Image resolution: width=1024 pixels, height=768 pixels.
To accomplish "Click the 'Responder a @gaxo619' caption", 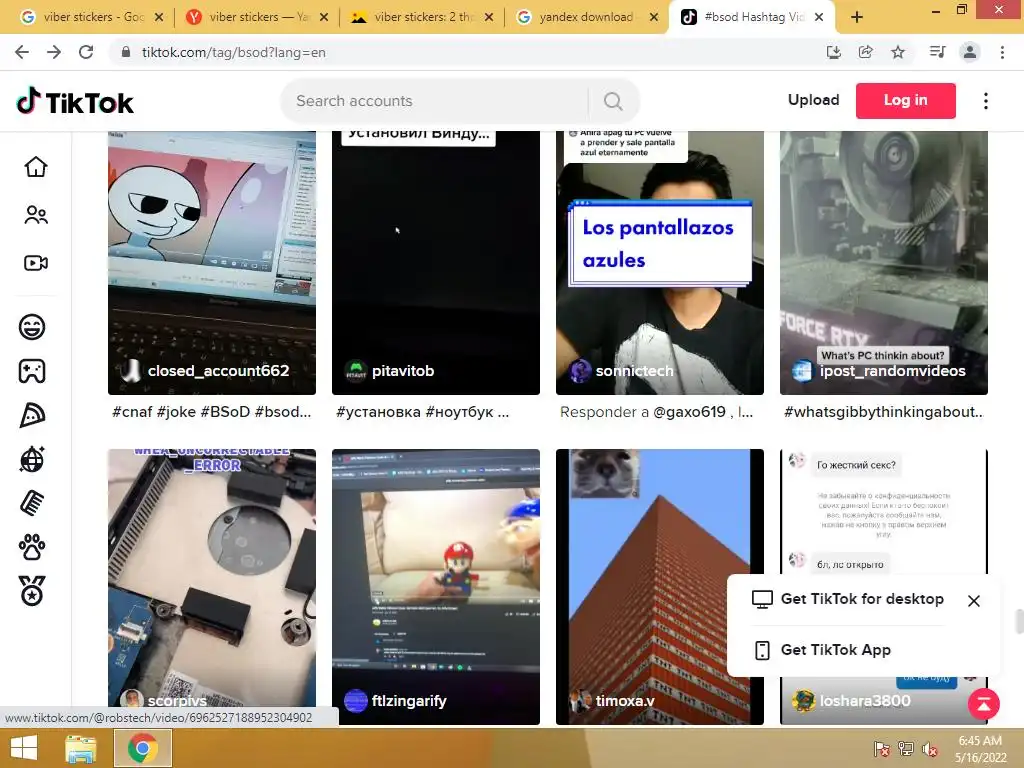I will pyautogui.click(x=656, y=412).
